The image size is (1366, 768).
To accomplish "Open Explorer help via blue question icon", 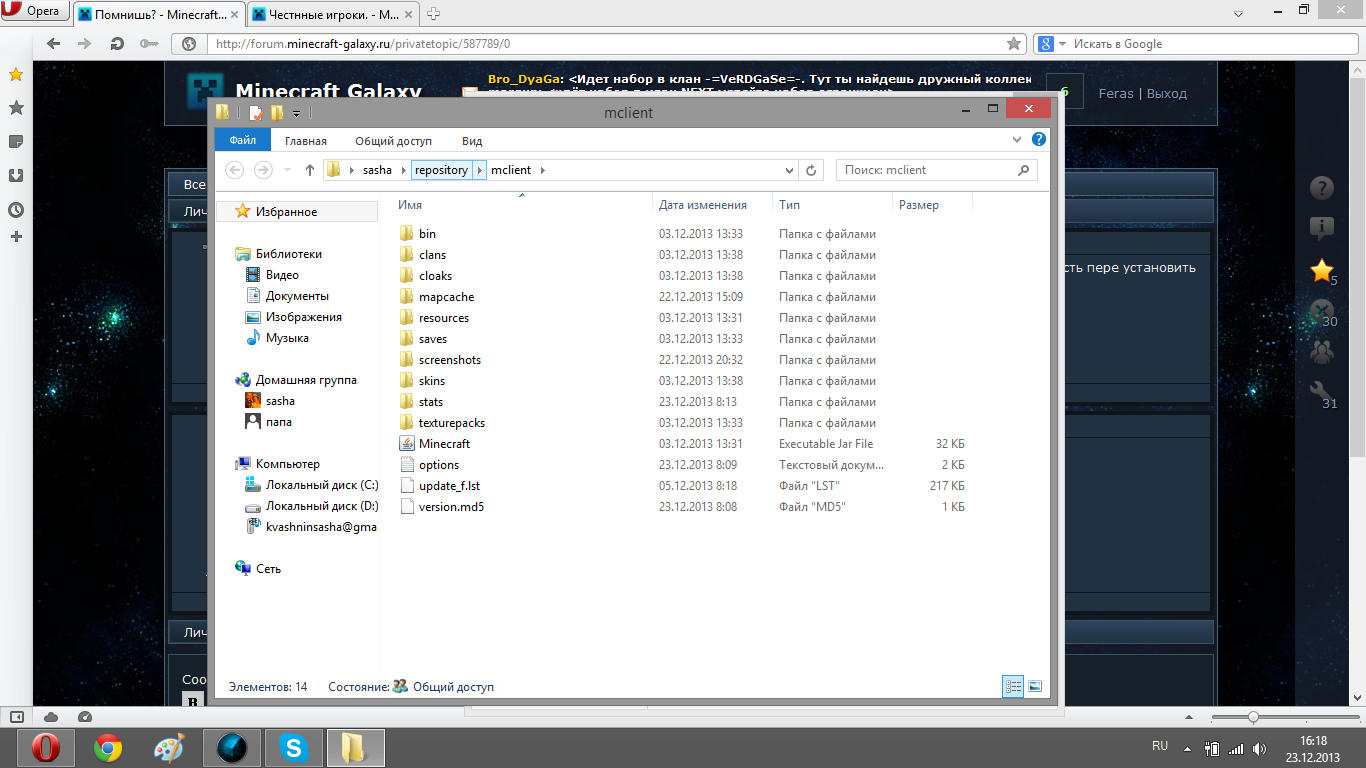I will coord(1039,140).
